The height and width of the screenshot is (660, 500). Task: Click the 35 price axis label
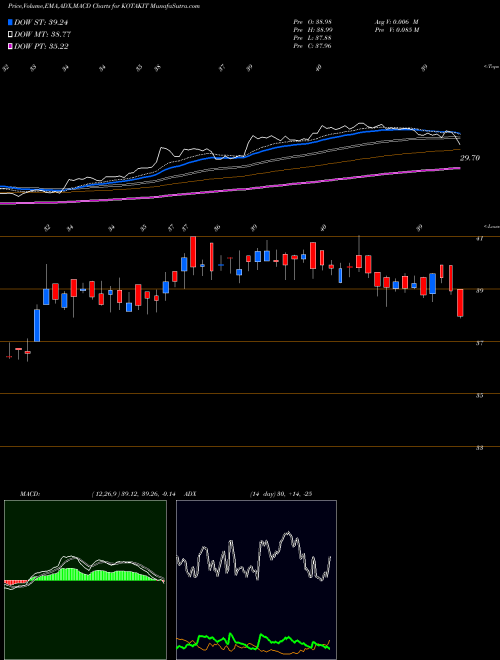479,396
